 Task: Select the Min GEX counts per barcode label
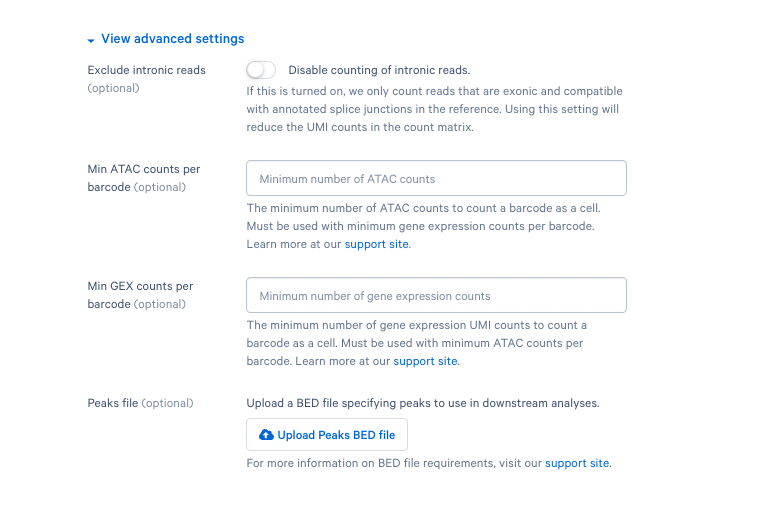pos(140,295)
